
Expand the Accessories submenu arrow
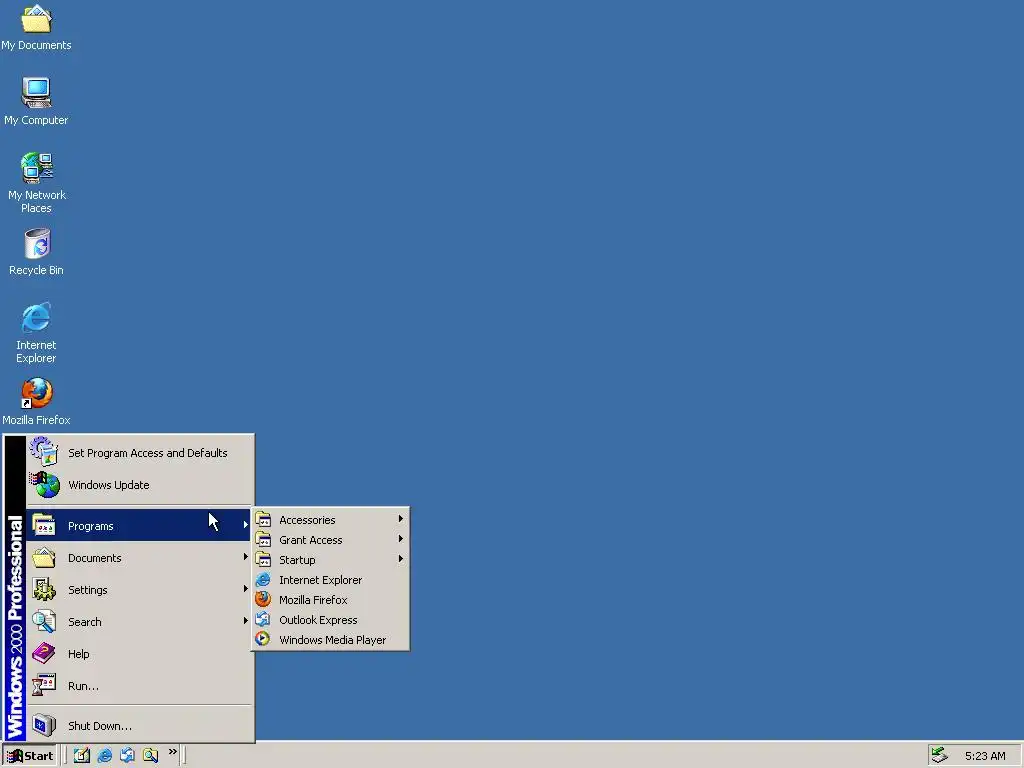(x=400, y=519)
